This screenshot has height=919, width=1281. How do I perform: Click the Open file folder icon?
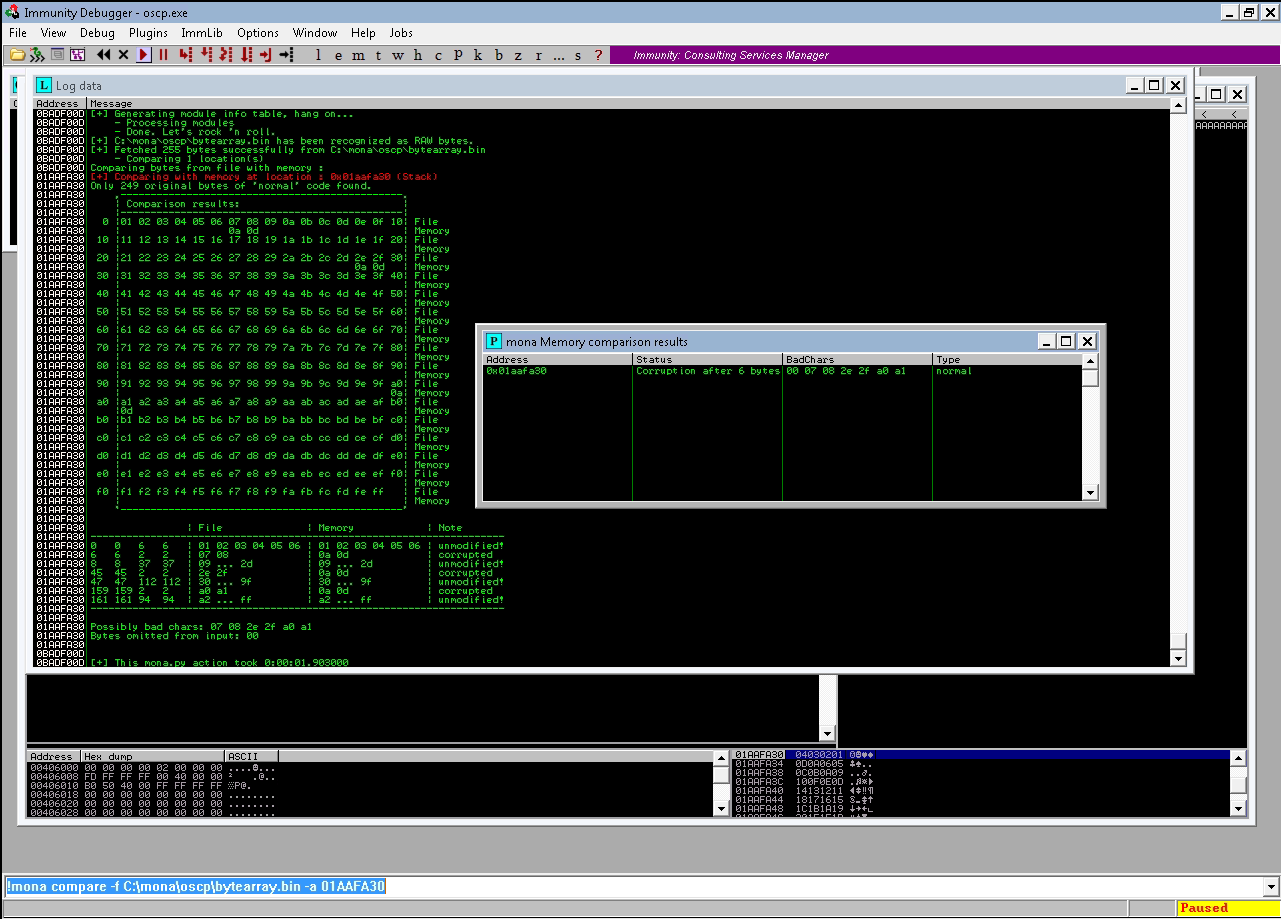pos(16,54)
